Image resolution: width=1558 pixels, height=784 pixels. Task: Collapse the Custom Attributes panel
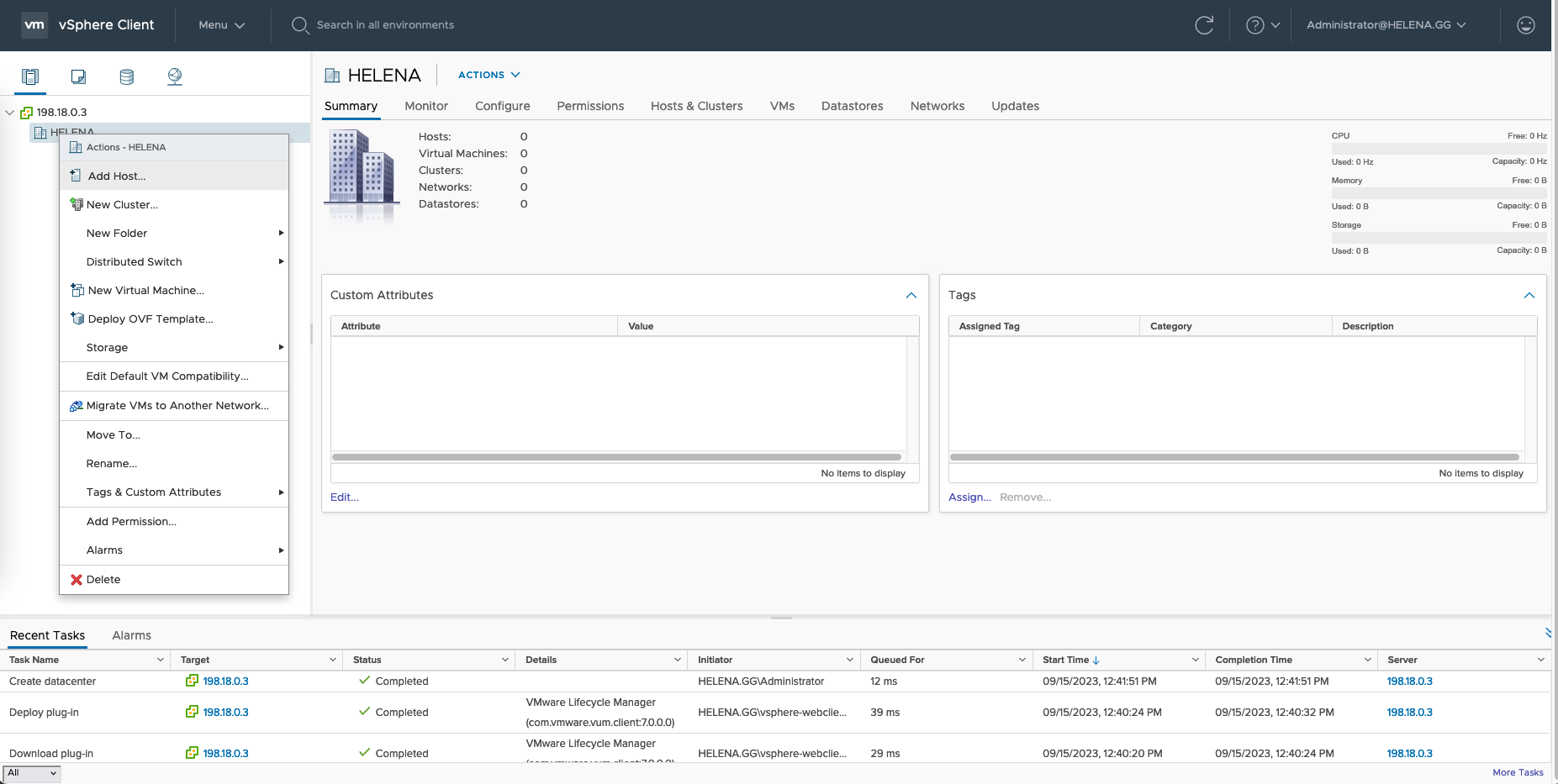click(x=911, y=295)
